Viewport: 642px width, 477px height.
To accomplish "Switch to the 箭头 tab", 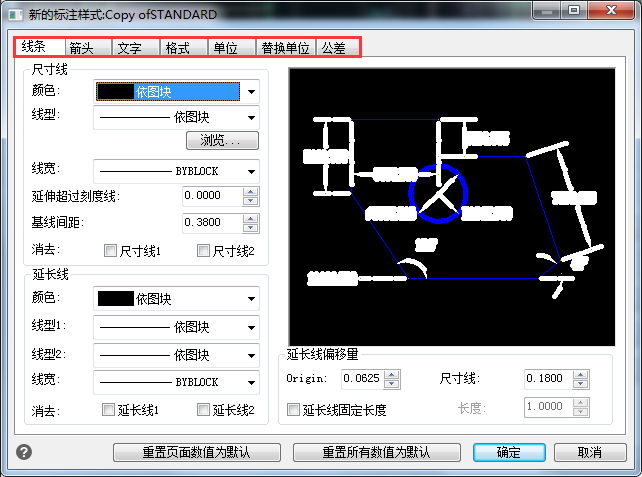I will pyautogui.click(x=88, y=48).
